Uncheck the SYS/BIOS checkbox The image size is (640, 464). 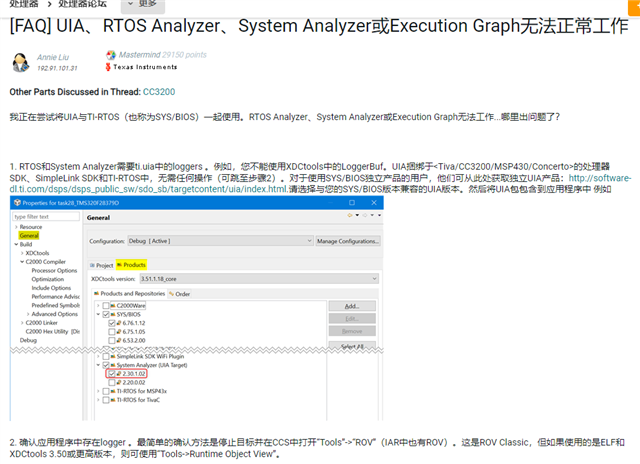(106, 314)
